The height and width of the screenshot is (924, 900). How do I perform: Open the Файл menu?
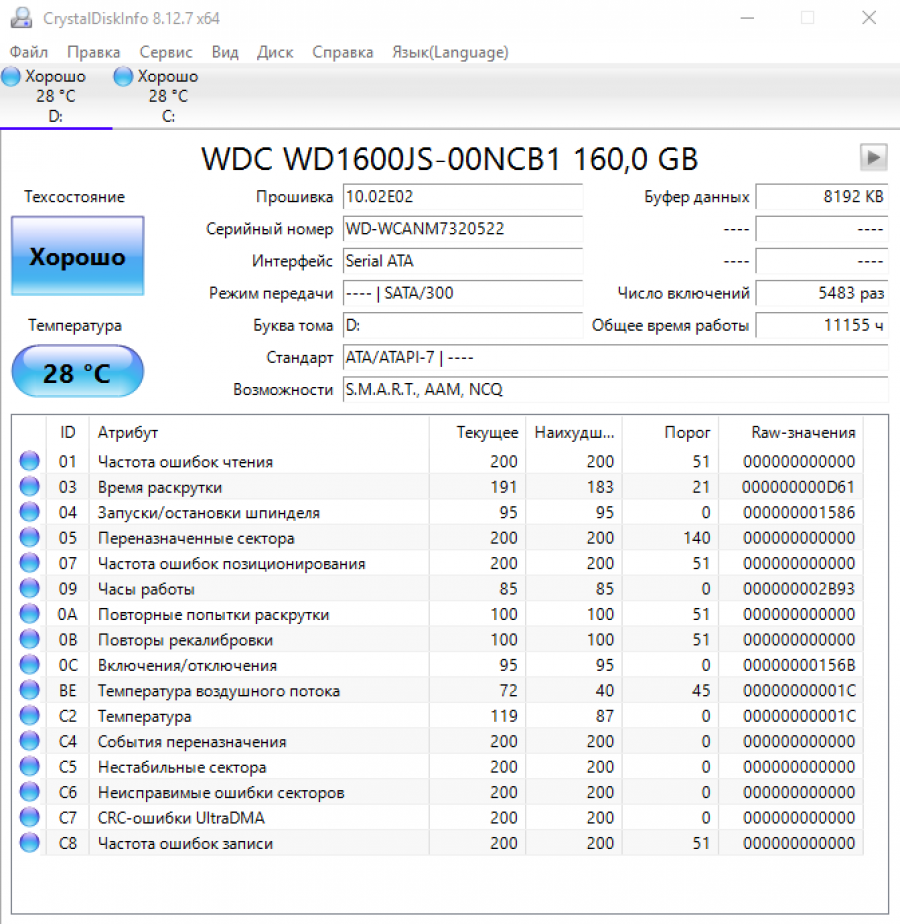pos(29,52)
